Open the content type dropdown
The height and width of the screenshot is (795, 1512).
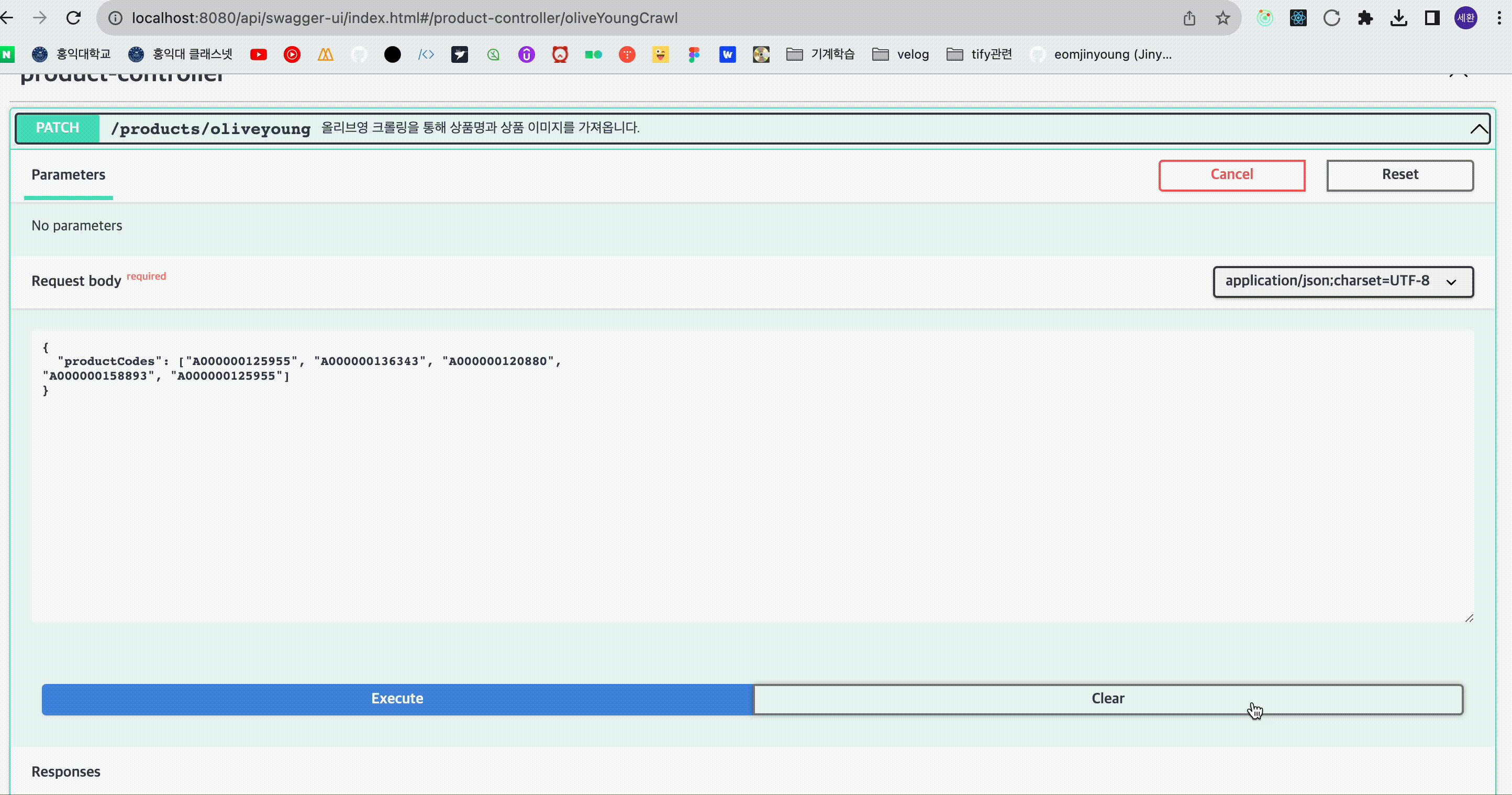pos(1343,281)
